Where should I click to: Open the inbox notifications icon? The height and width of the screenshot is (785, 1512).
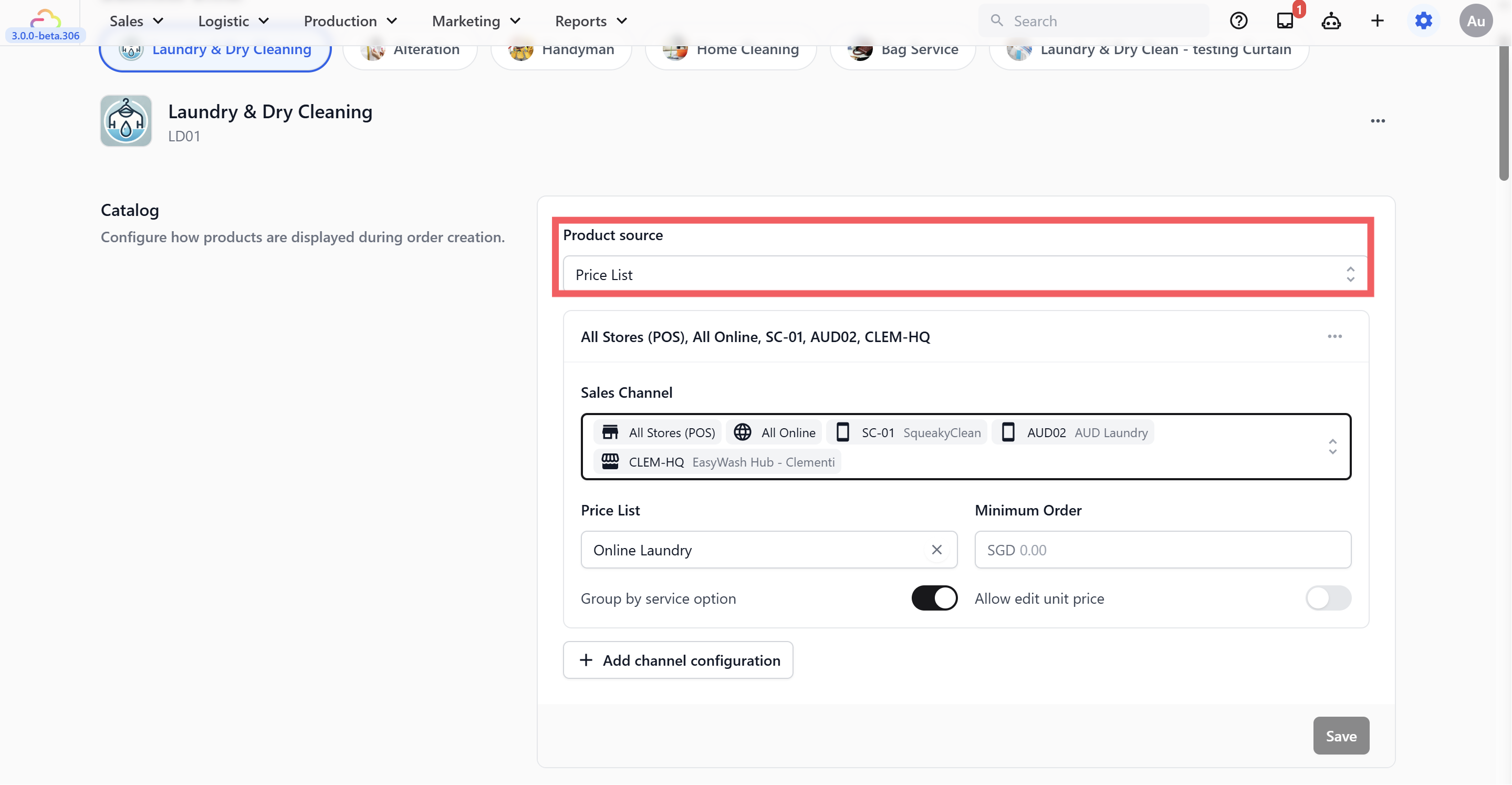[1285, 21]
